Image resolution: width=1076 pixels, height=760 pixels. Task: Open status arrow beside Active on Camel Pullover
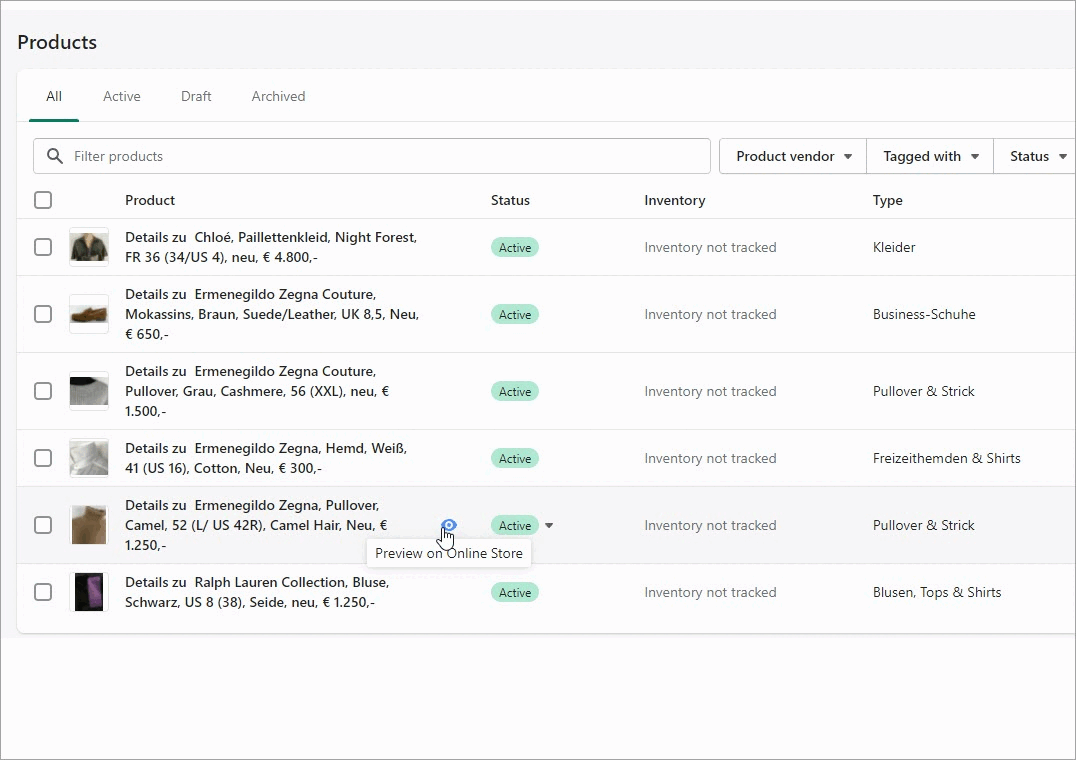pos(549,525)
